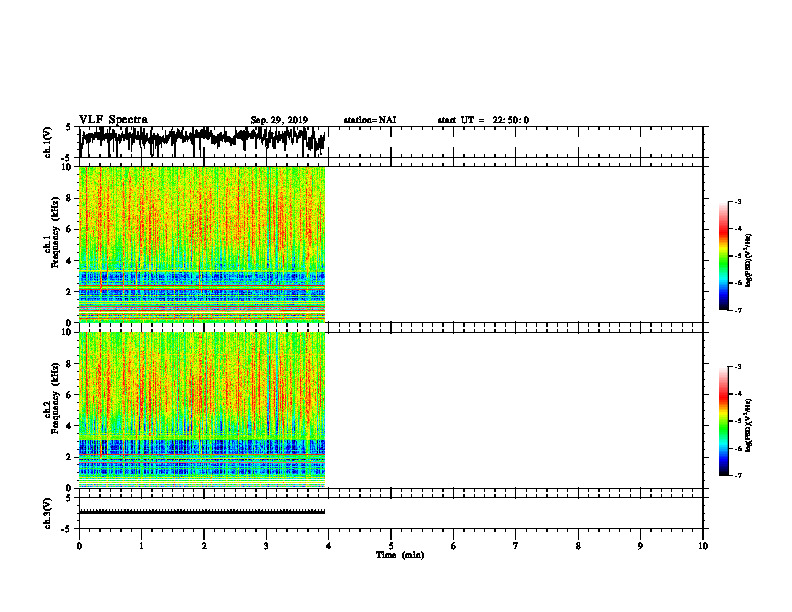Click the "start UT = 22:50:0" text
This screenshot has height=612, width=792.
[x=483, y=120]
